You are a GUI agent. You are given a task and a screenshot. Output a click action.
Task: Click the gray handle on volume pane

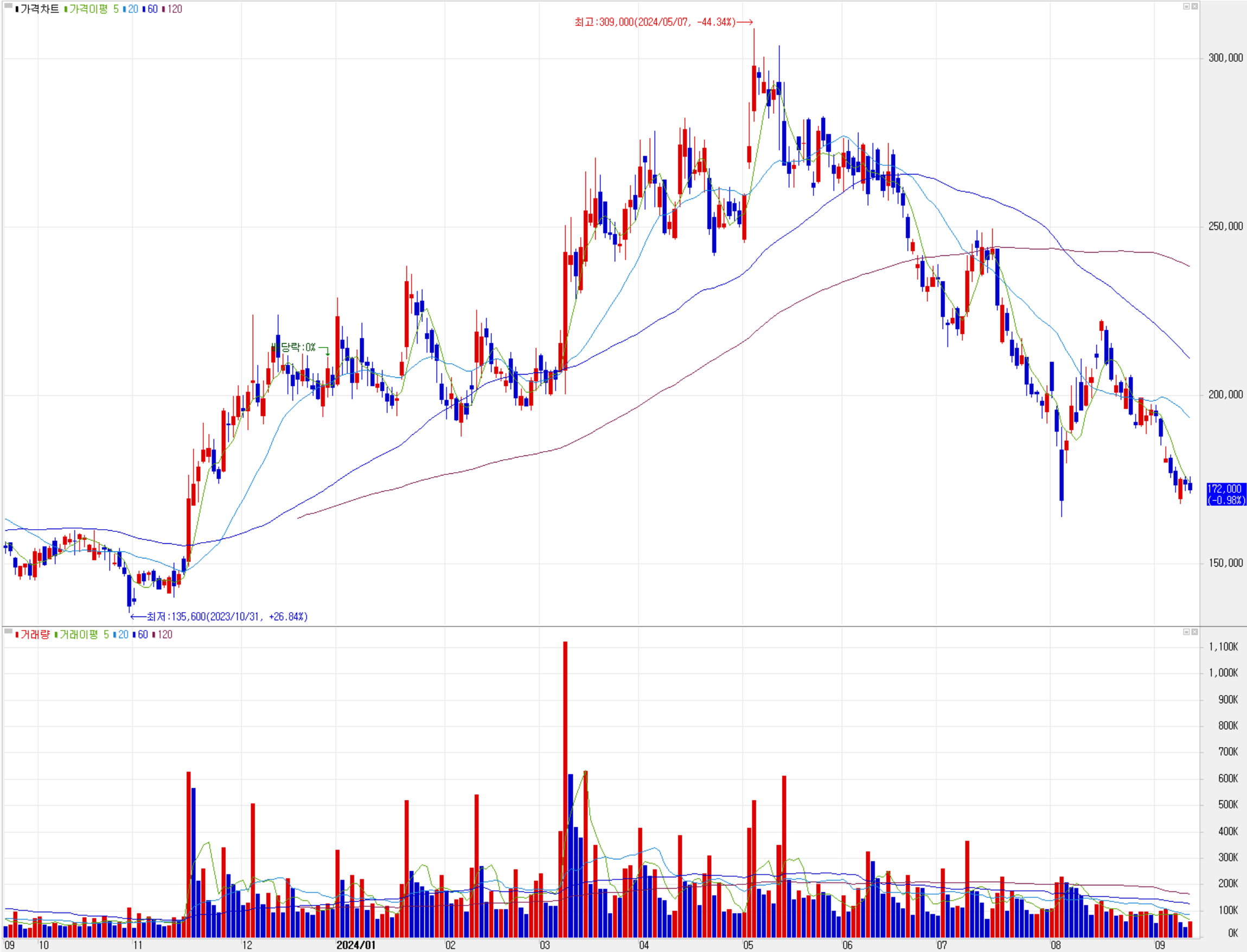8,631
